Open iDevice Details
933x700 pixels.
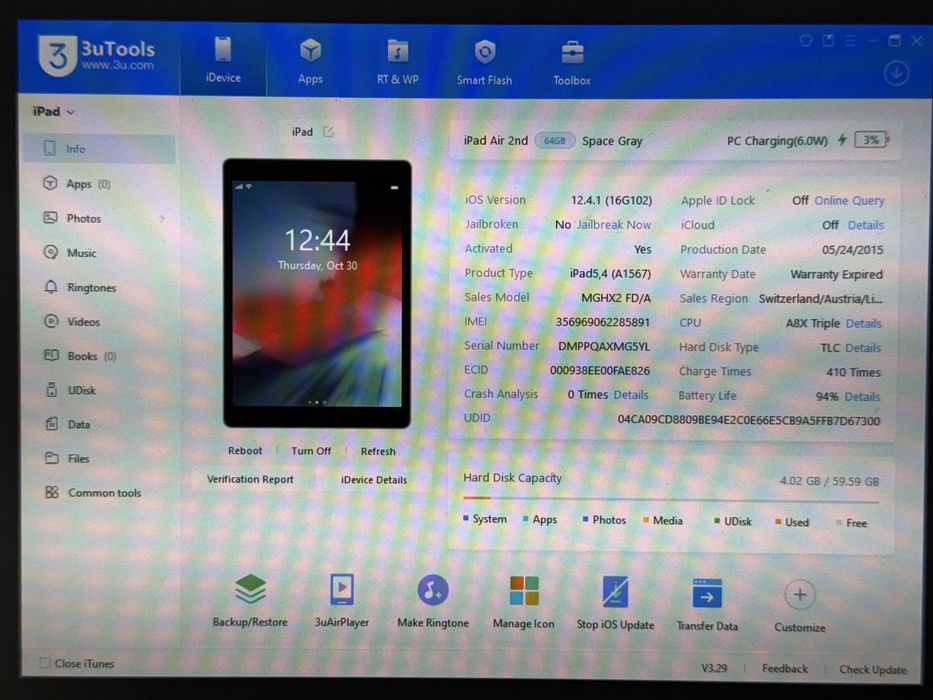pos(374,480)
